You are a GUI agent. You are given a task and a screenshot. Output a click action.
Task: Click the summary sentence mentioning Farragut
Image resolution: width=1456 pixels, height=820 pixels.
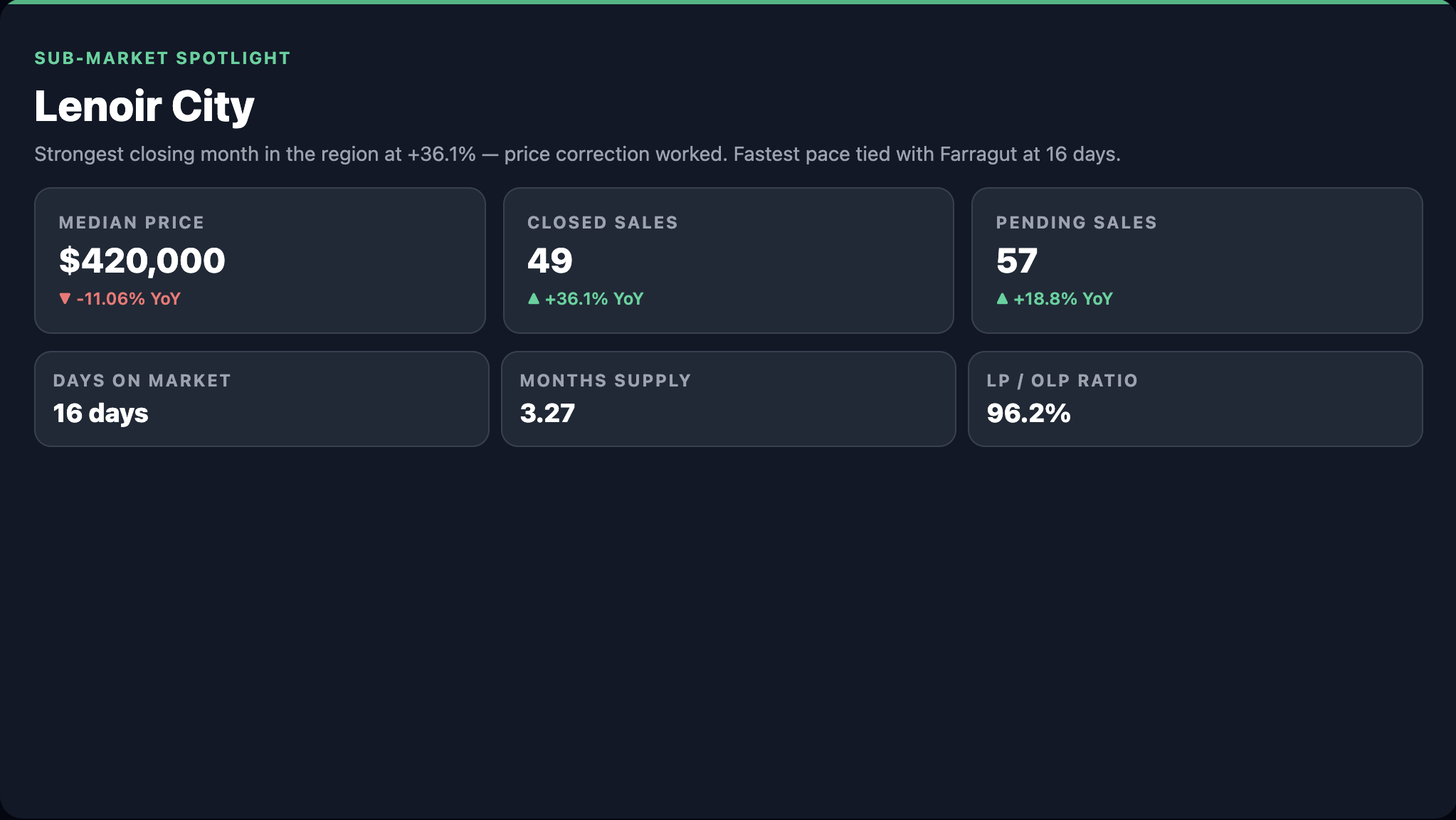[x=578, y=154]
